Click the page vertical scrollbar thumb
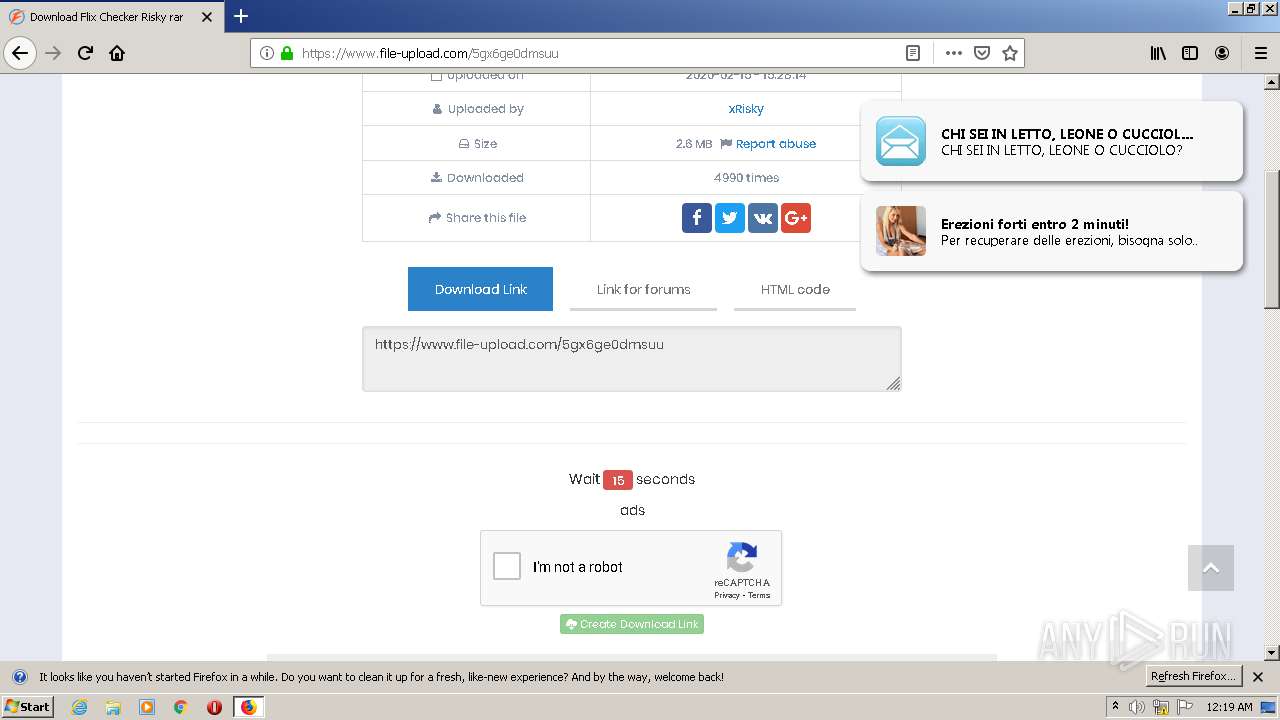The height and width of the screenshot is (720, 1280). 1272,240
